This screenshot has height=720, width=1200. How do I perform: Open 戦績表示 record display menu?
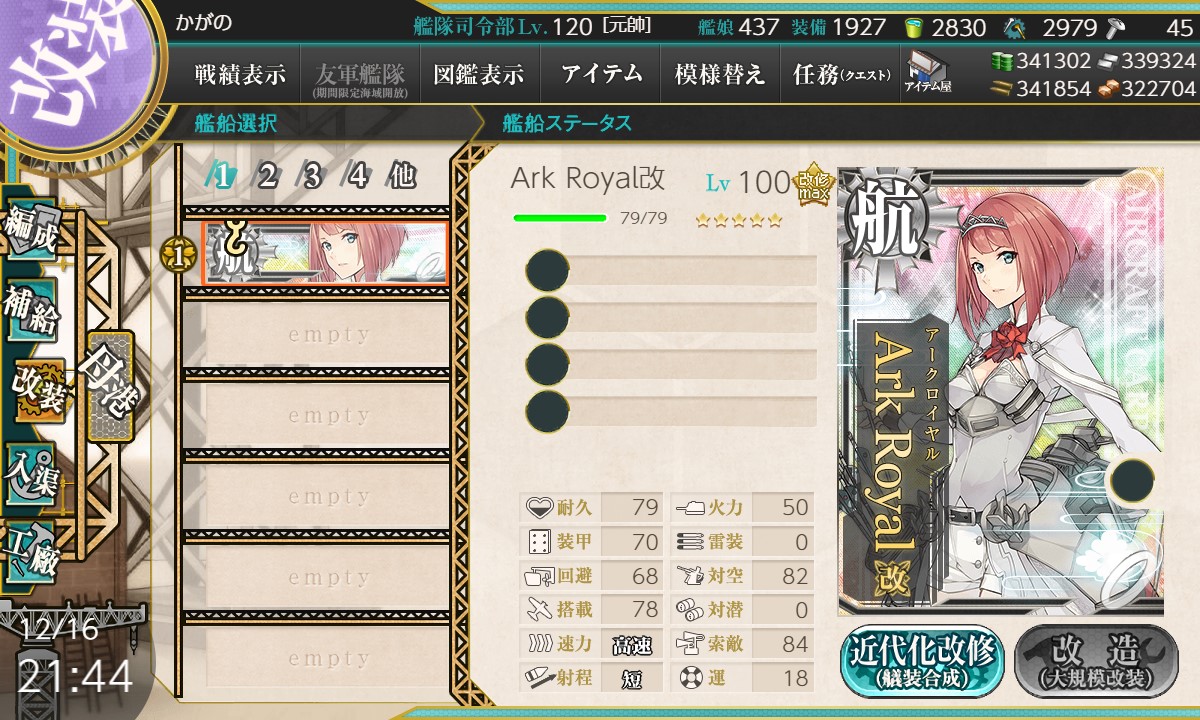[240, 74]
